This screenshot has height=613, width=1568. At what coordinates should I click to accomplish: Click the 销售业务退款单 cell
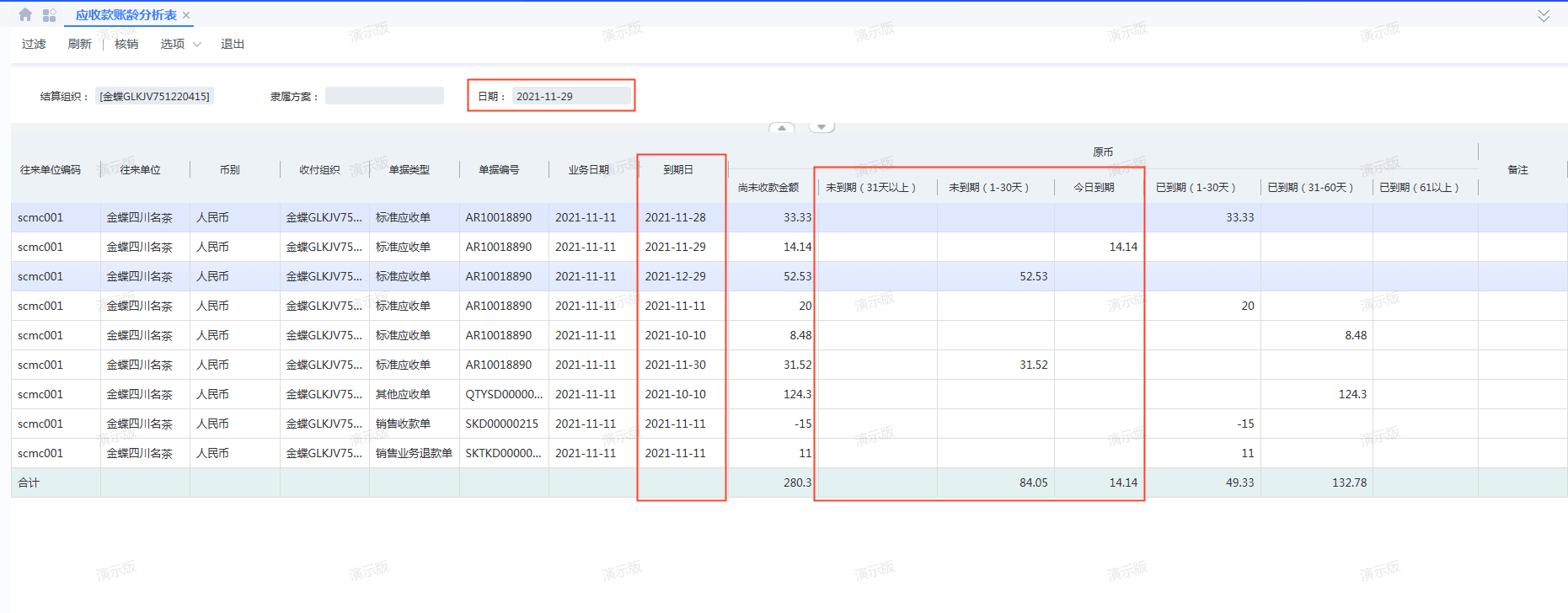[x=414, y=453]
